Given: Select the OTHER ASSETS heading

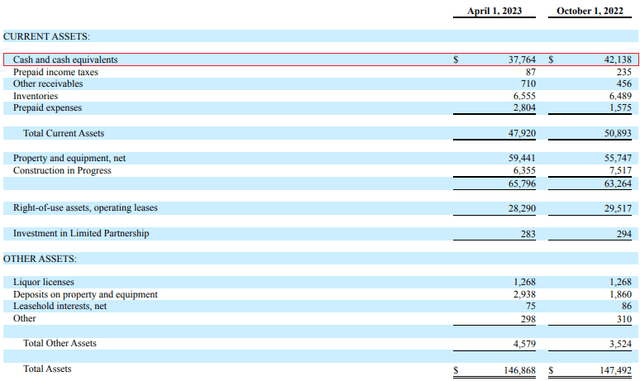Looking at the screenshot, I should [x=40, y=259].
